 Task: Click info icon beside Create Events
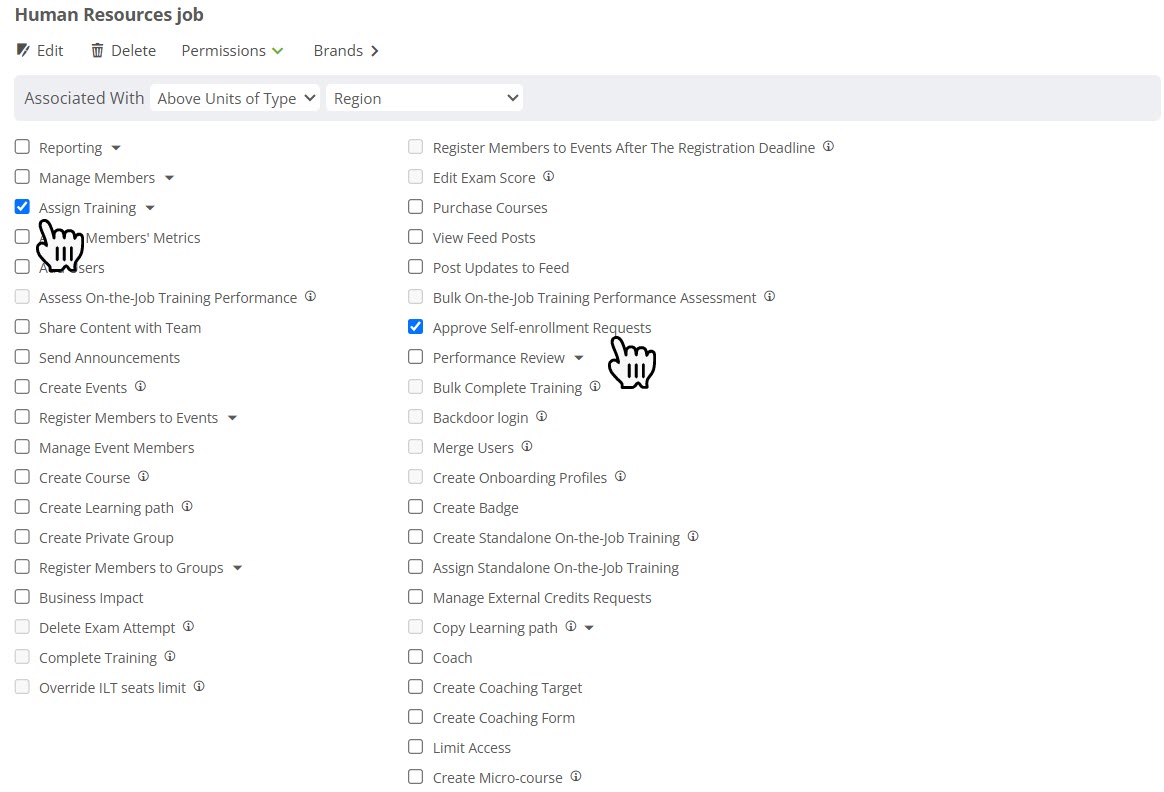coord(141,387)
